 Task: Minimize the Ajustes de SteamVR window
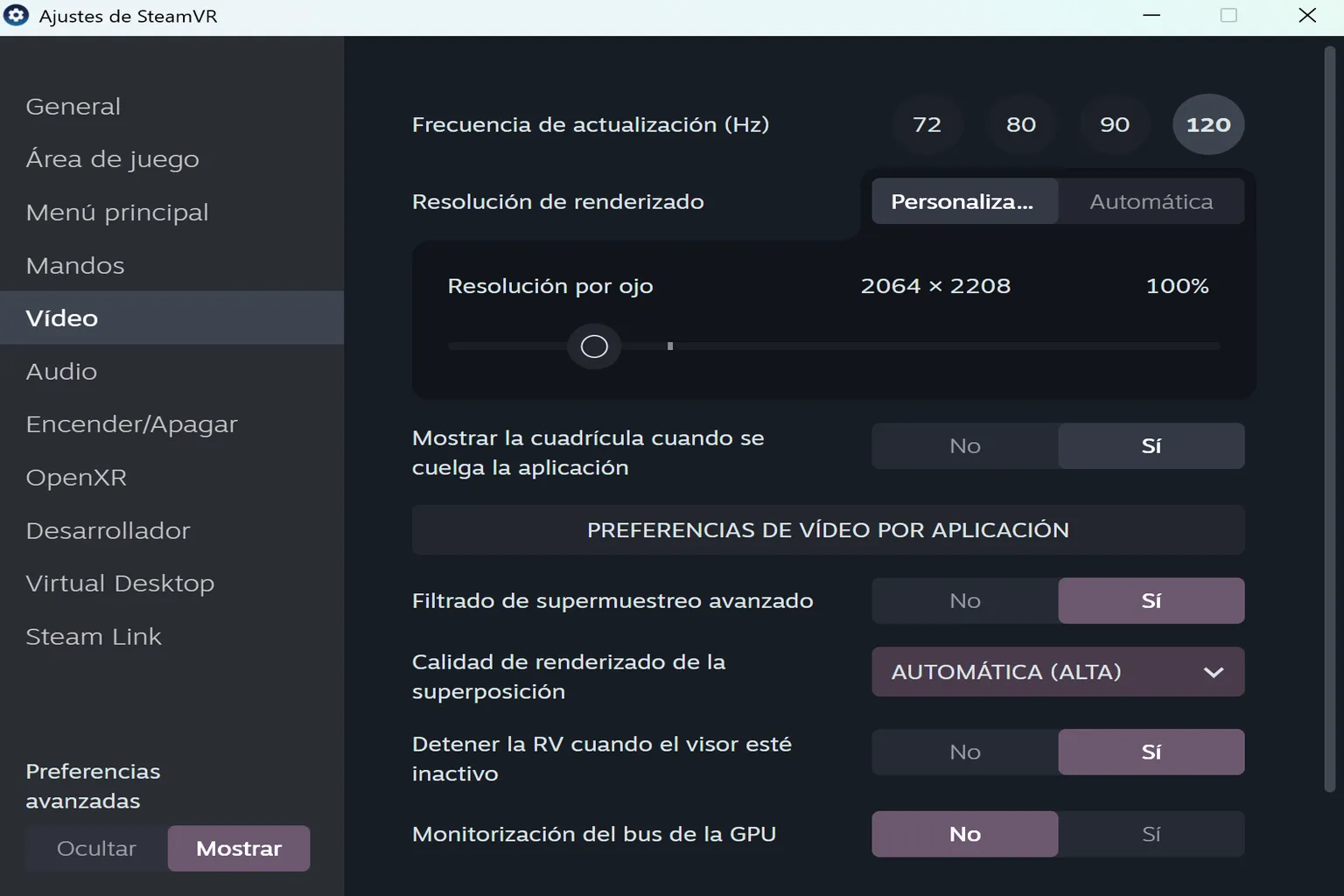(1151, 16)
